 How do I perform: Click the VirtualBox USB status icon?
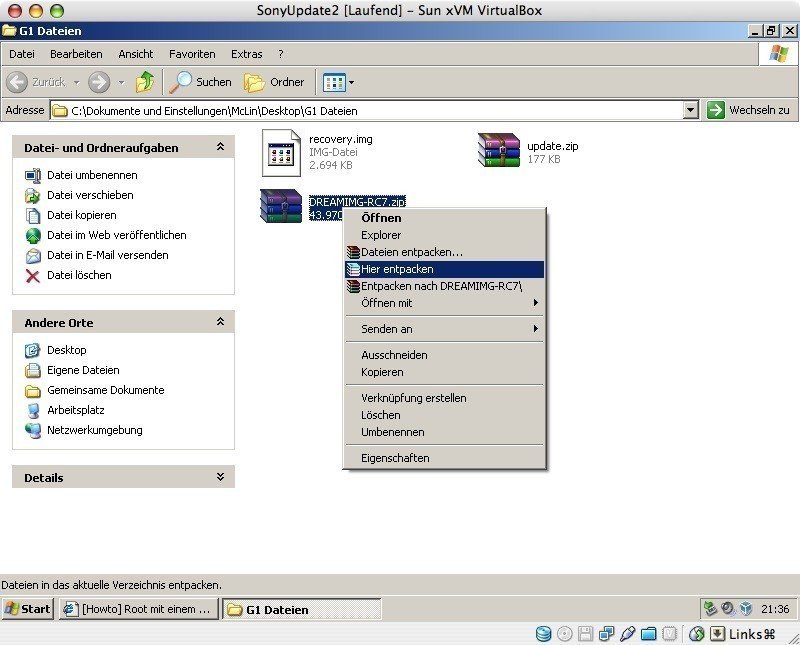(627, 634)
